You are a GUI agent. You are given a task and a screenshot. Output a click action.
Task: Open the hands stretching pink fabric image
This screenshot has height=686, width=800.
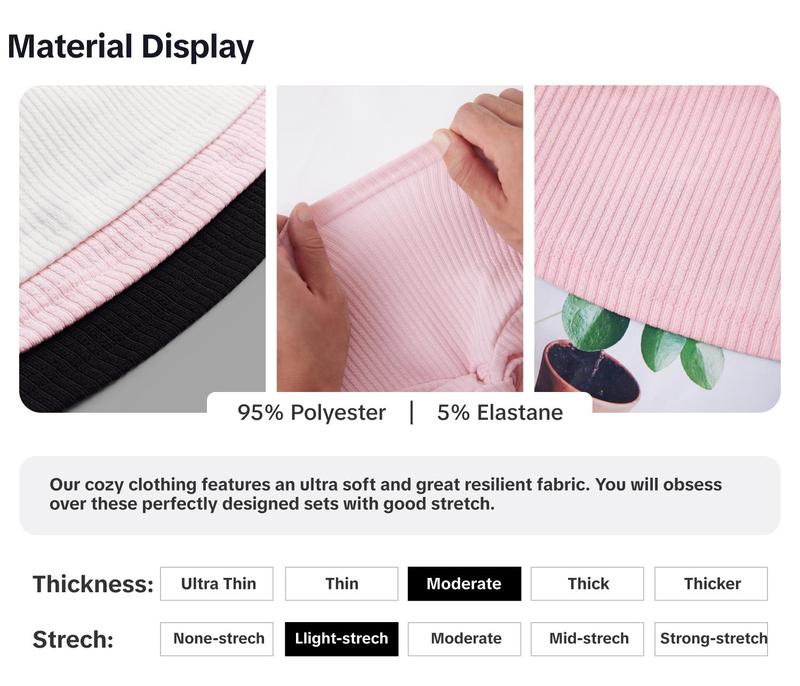point(399,238)
